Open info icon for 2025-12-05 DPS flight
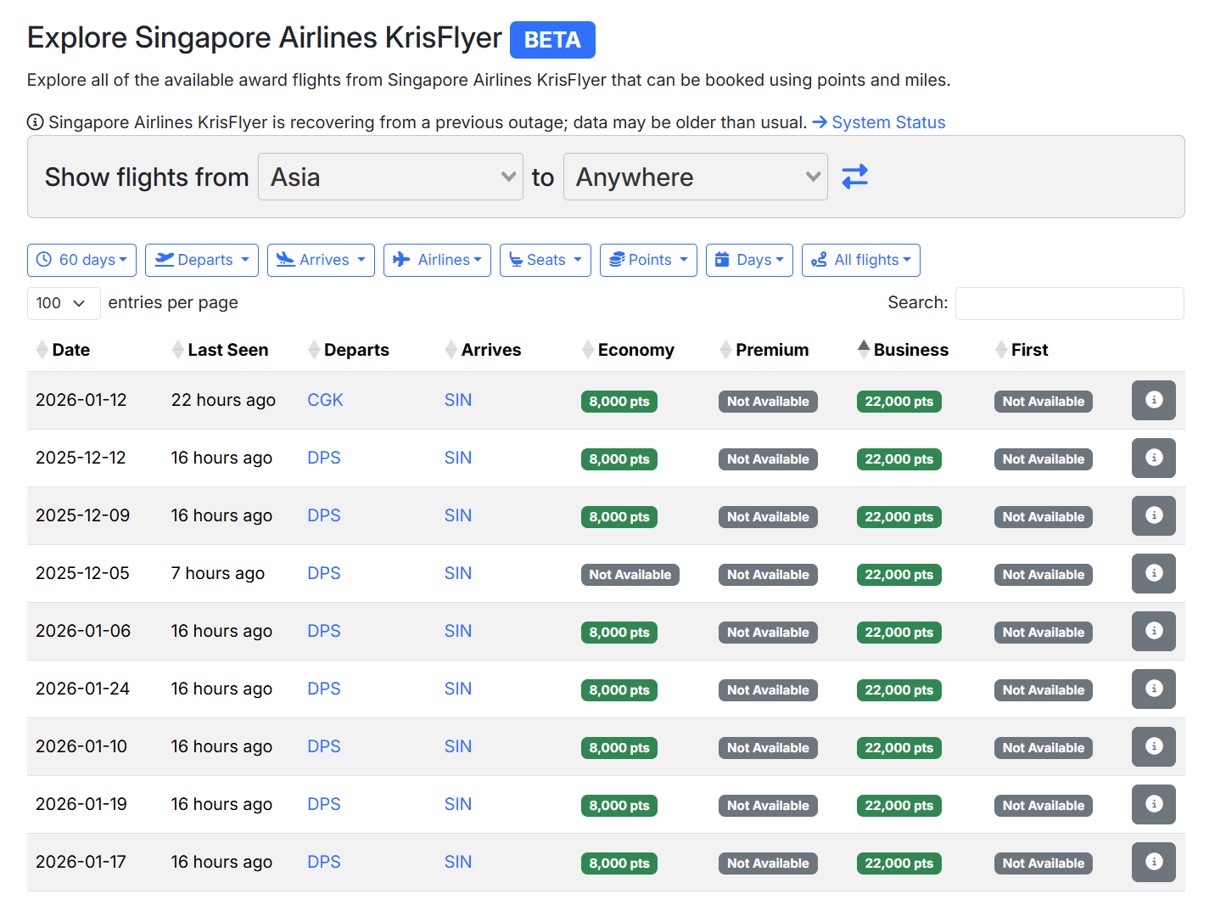Viewport: 1226px width, 900px height. (1153, 573)
